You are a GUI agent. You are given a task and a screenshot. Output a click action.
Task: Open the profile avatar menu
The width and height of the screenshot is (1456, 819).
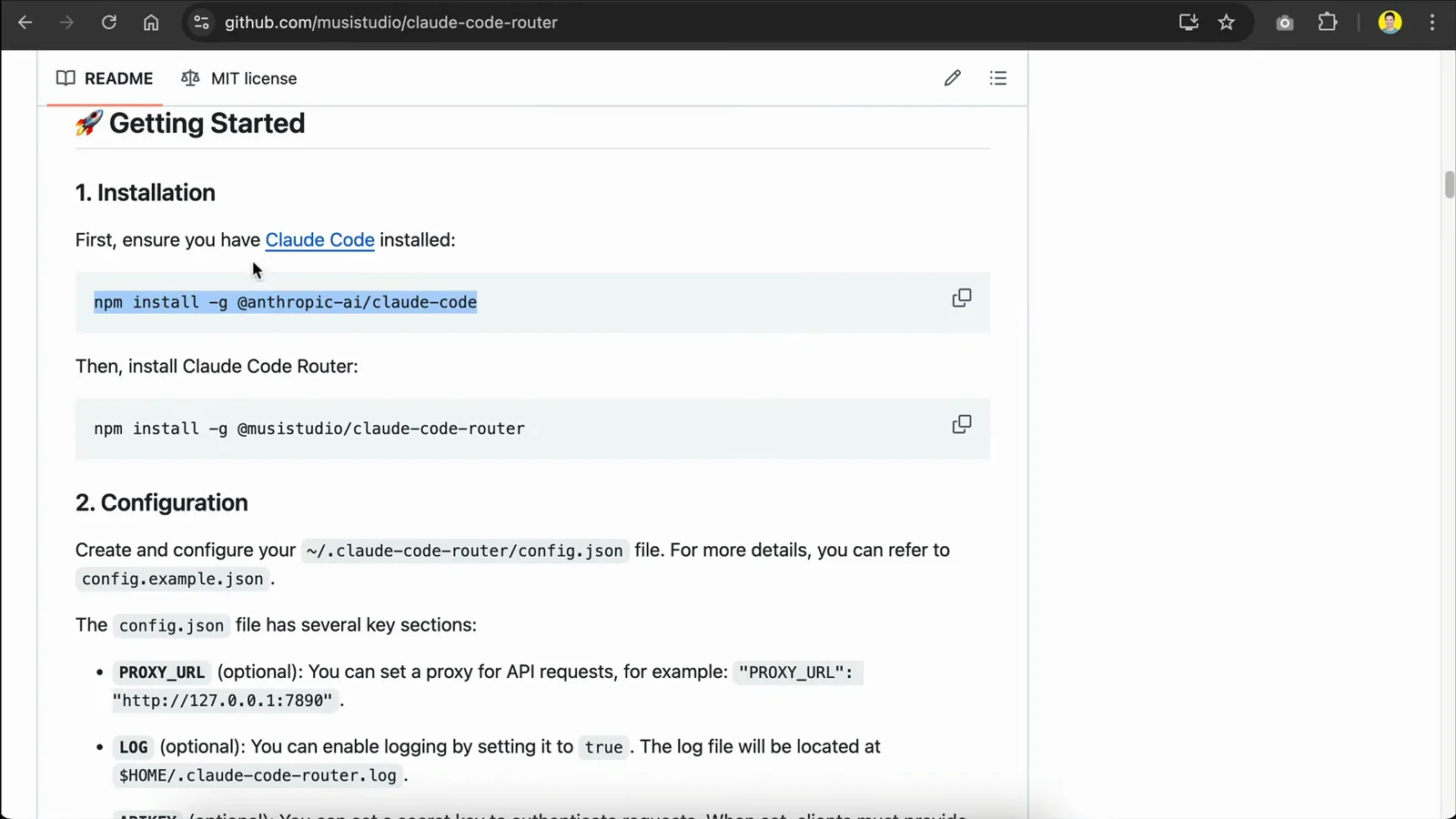point(1390,22)
